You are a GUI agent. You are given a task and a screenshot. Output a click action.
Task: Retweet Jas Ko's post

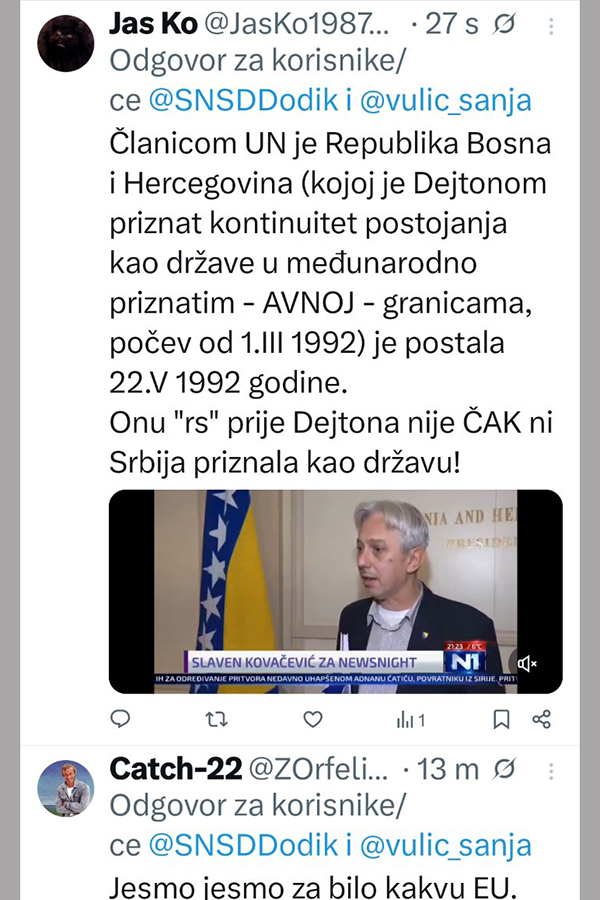(216, 719)
